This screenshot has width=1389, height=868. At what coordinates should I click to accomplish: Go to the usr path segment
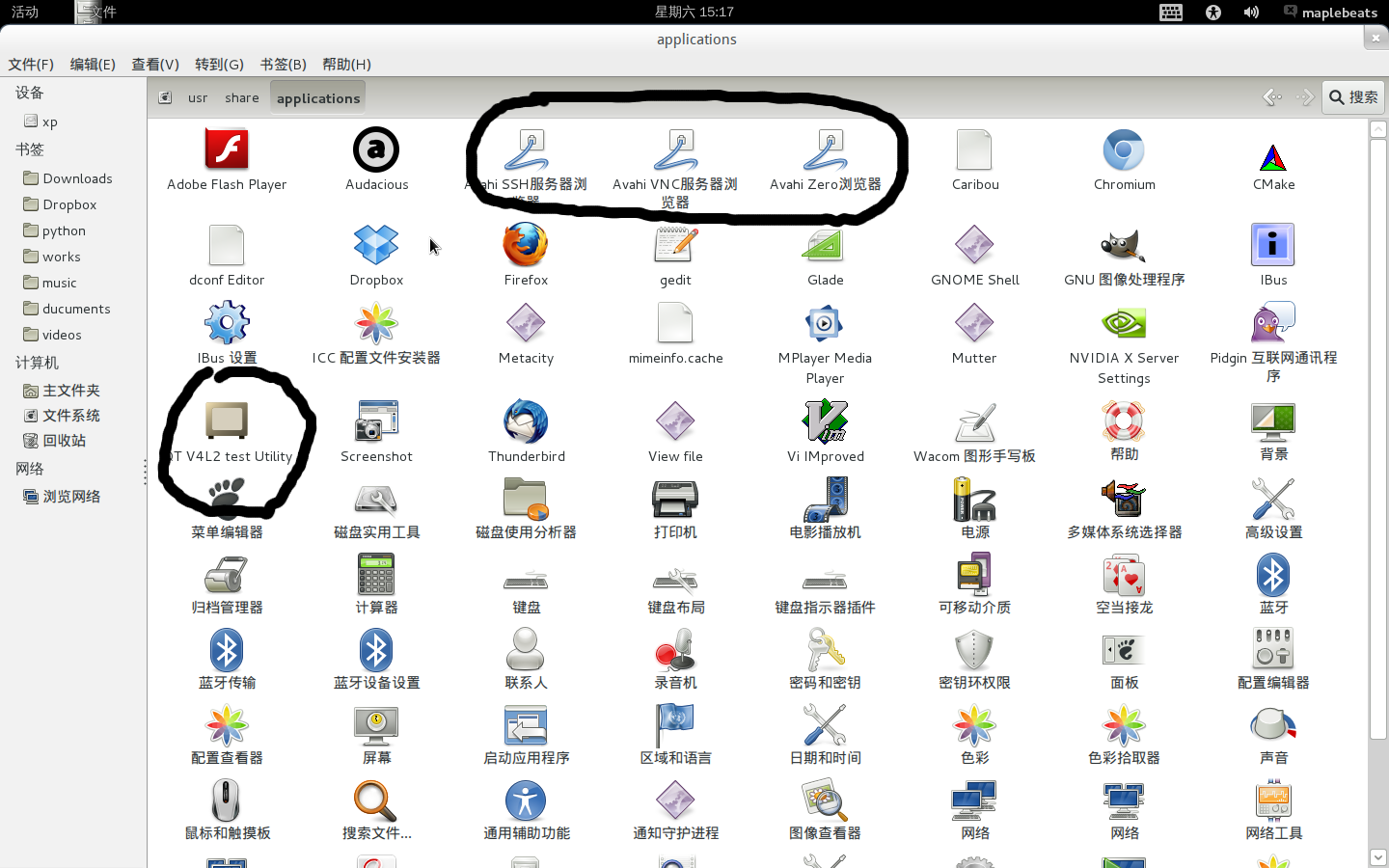(x=198, y=97)
